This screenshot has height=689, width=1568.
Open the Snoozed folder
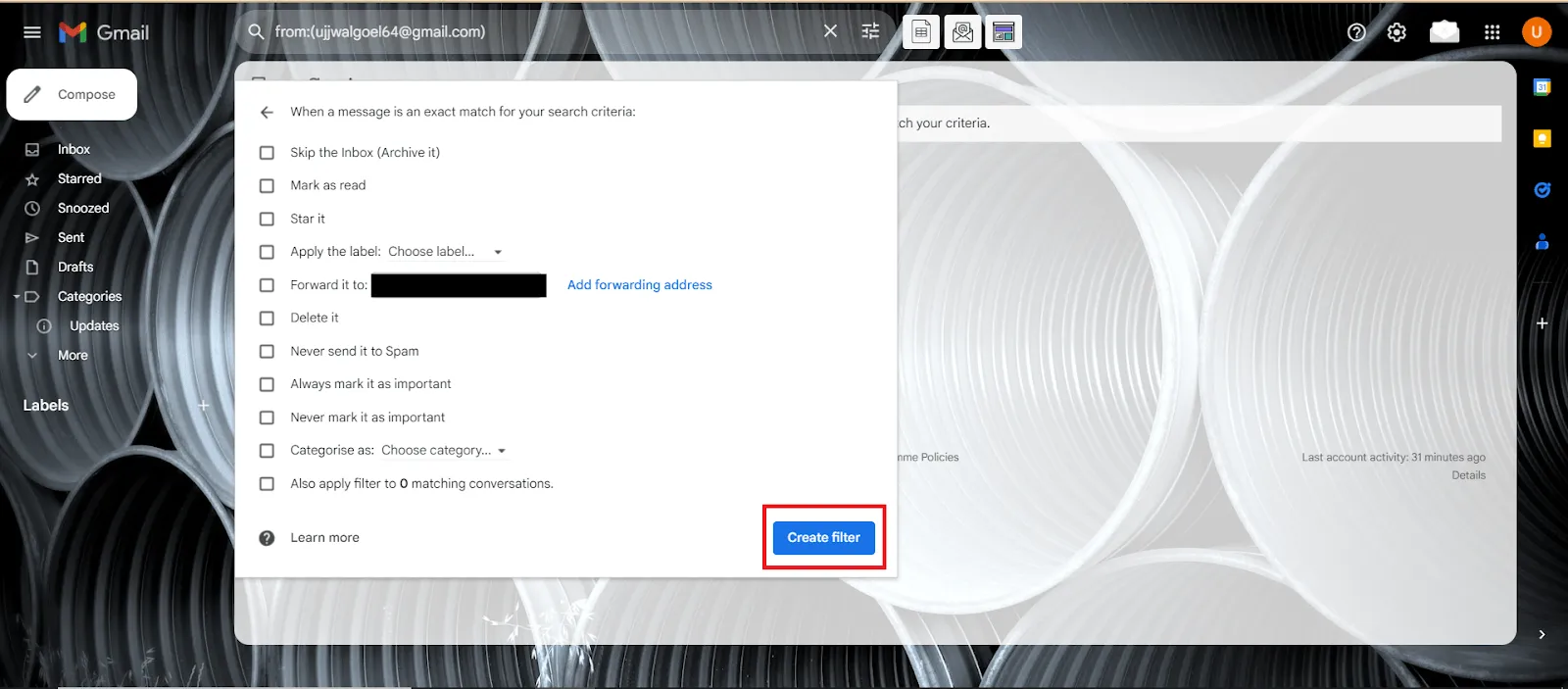tap(83, 208)
